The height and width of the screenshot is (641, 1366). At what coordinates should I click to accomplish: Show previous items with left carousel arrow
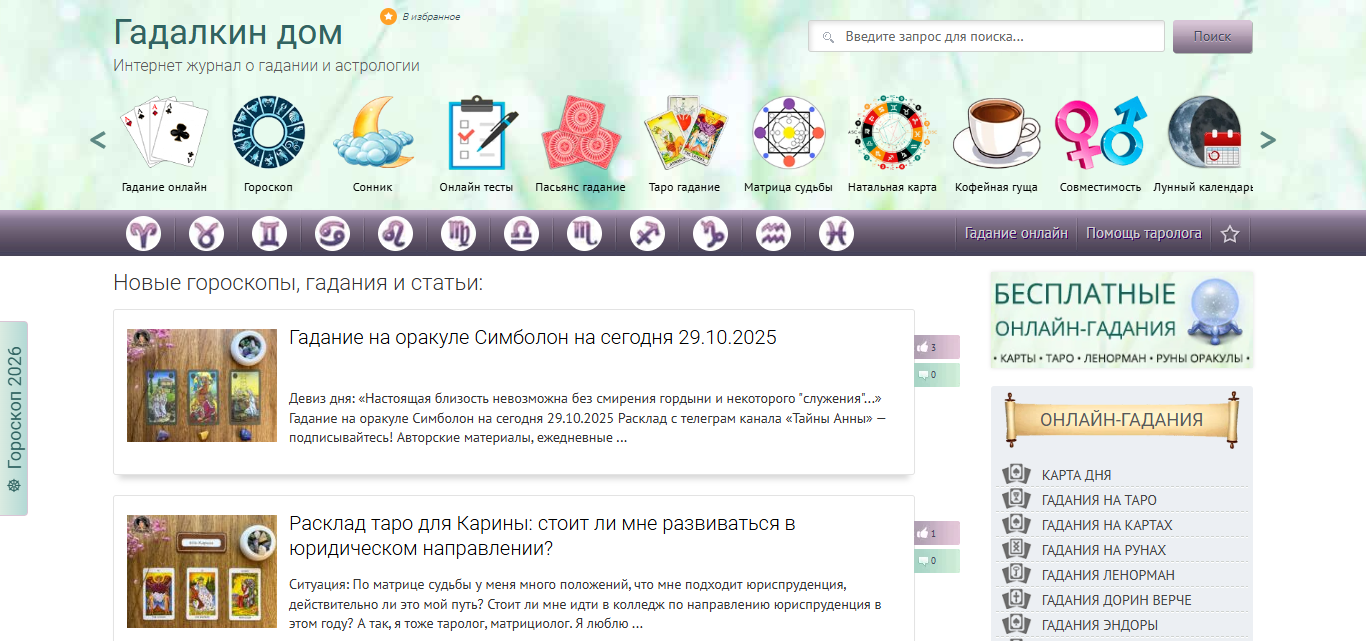(x=98, y=140)
